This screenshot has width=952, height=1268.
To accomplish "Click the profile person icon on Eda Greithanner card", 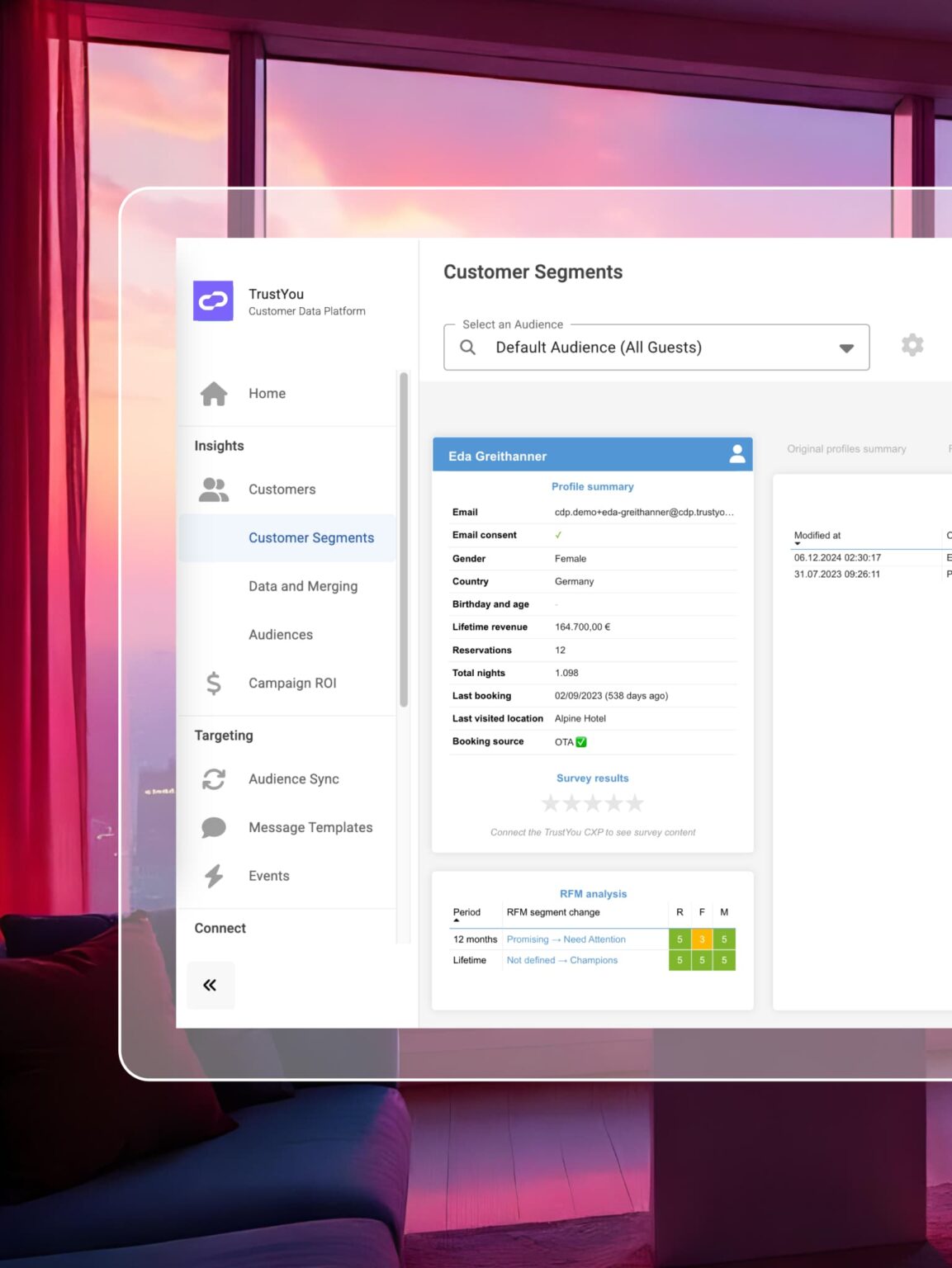I will 736,454.
